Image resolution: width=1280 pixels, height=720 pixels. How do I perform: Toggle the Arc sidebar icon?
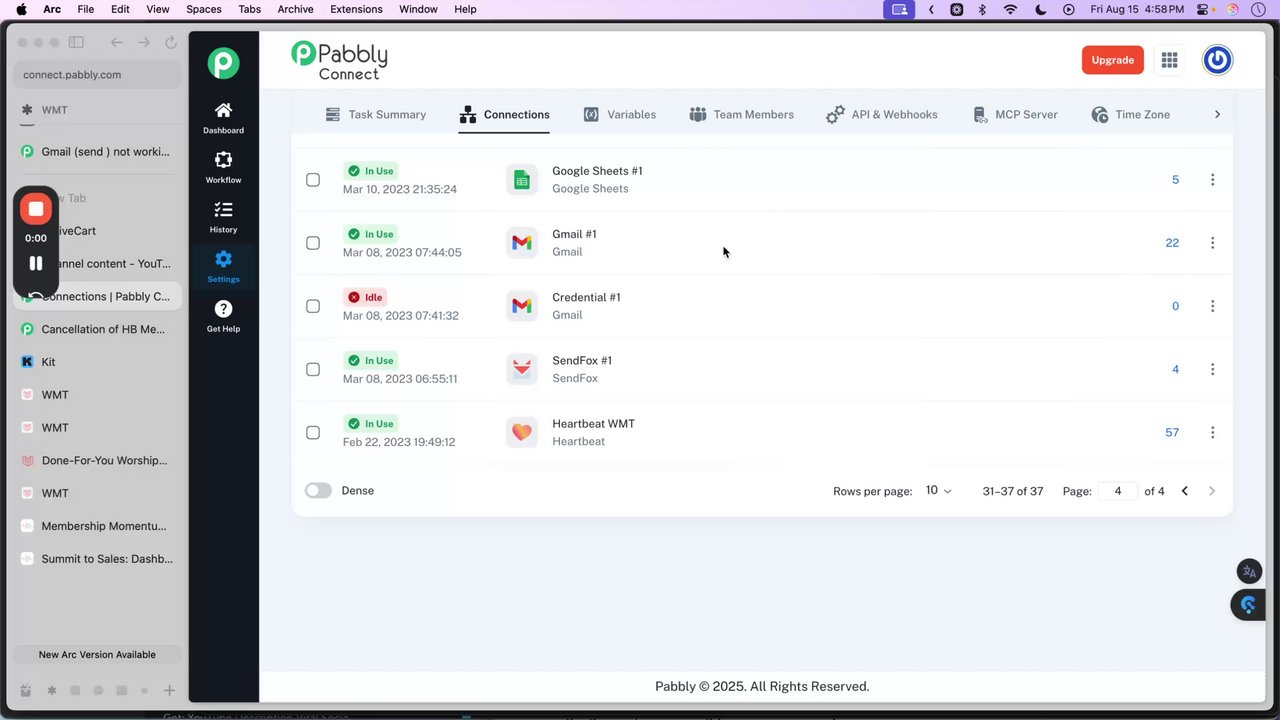pos(76,42)
